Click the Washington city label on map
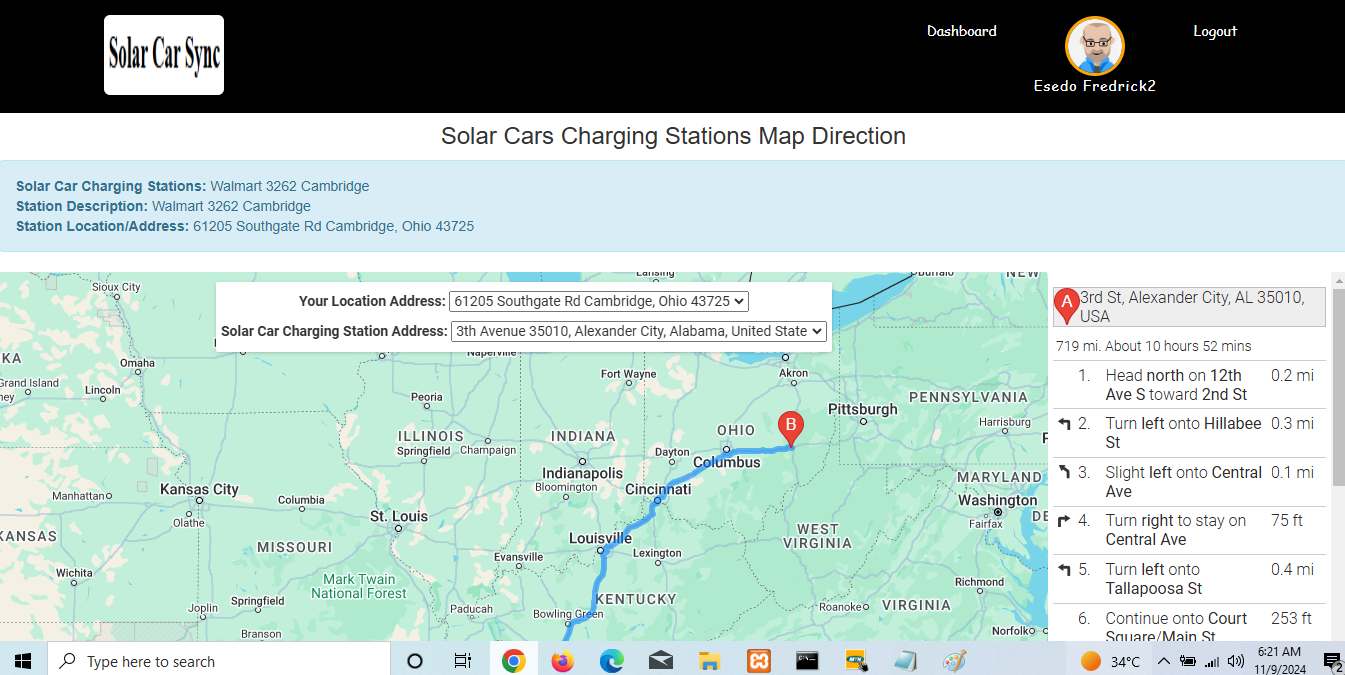The width and height of the screenshot is (1345, 675). 998,500
